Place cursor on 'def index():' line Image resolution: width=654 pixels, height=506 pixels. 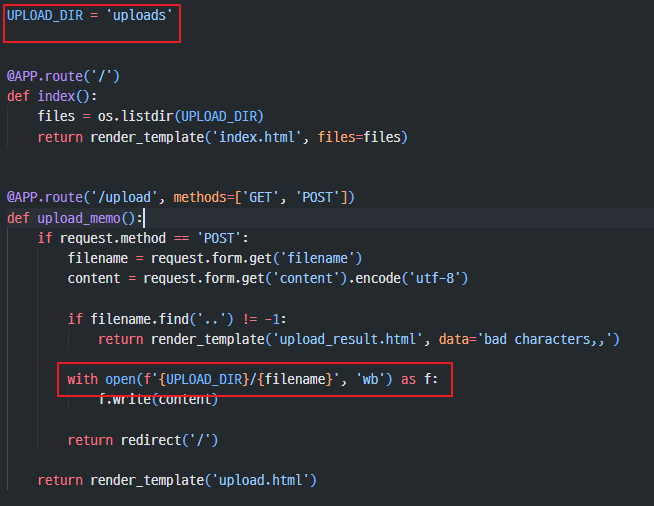(x=52, y=96)
